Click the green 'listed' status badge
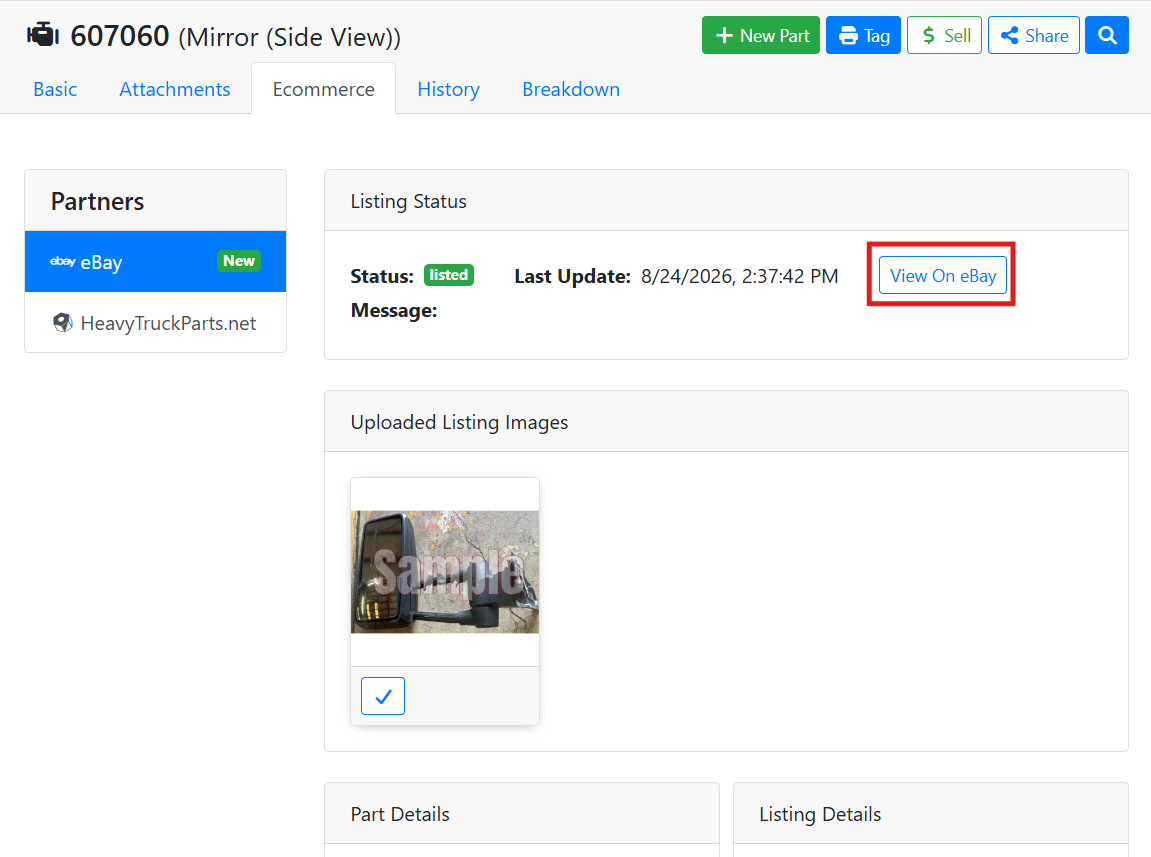Image resolution: width=1151 pixels, height=857 pixels. click(449, 275)
